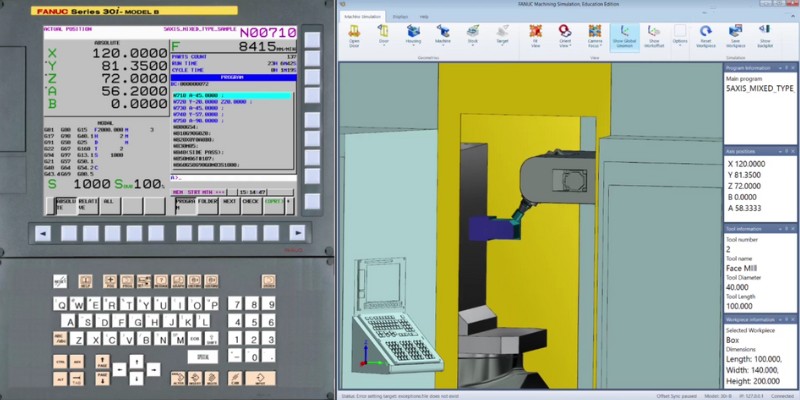
Task: Open the Machine geometry dropdown
Action: click(443, 36)
